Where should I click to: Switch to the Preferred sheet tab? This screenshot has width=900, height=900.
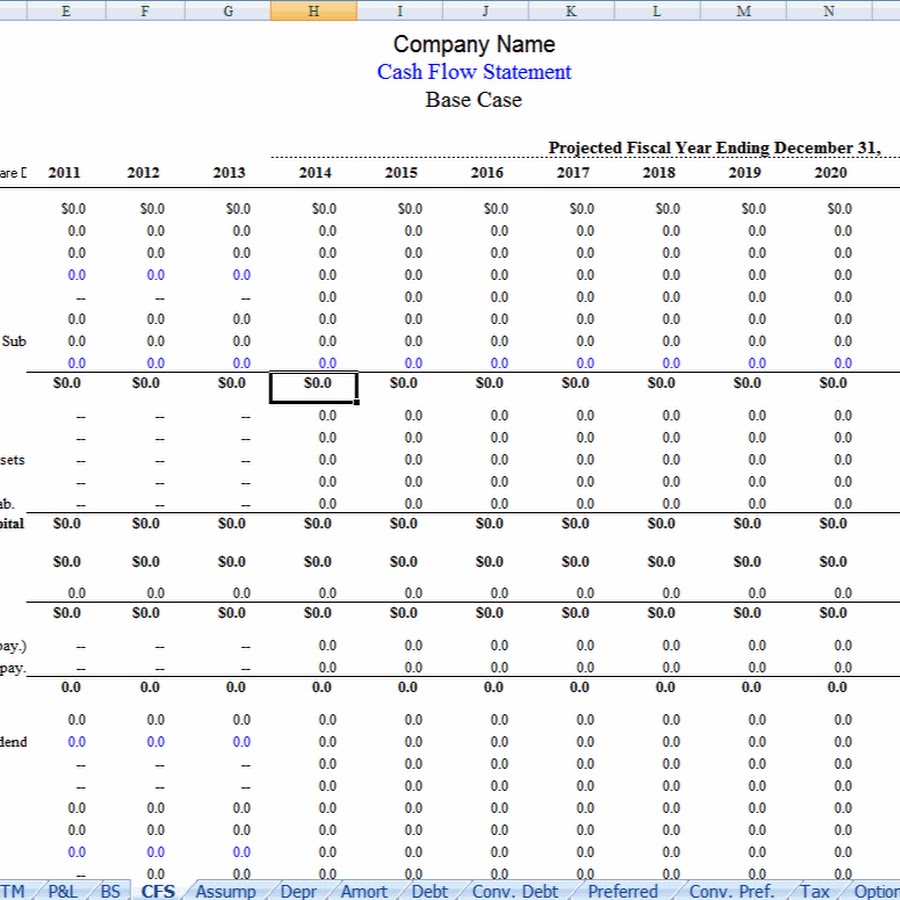(623, 891)
